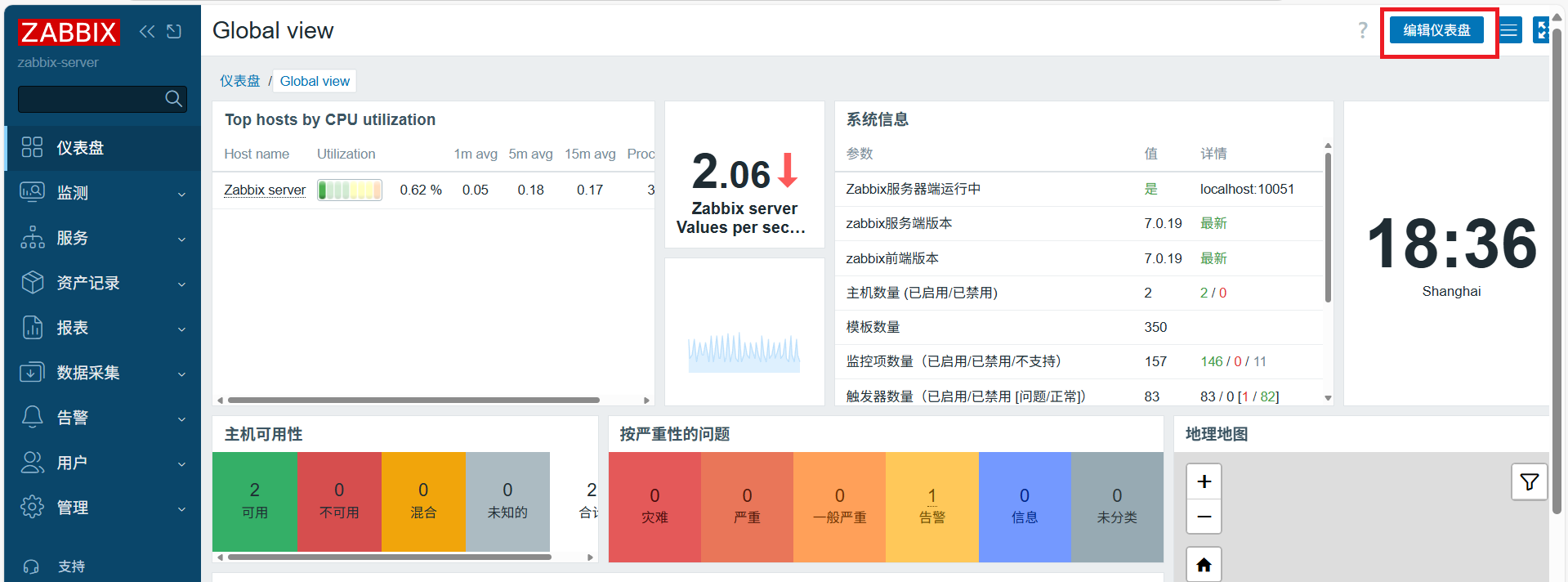
Task: Click the 'localhost:10051' detail text
Action: click(x=1247, y=189)
